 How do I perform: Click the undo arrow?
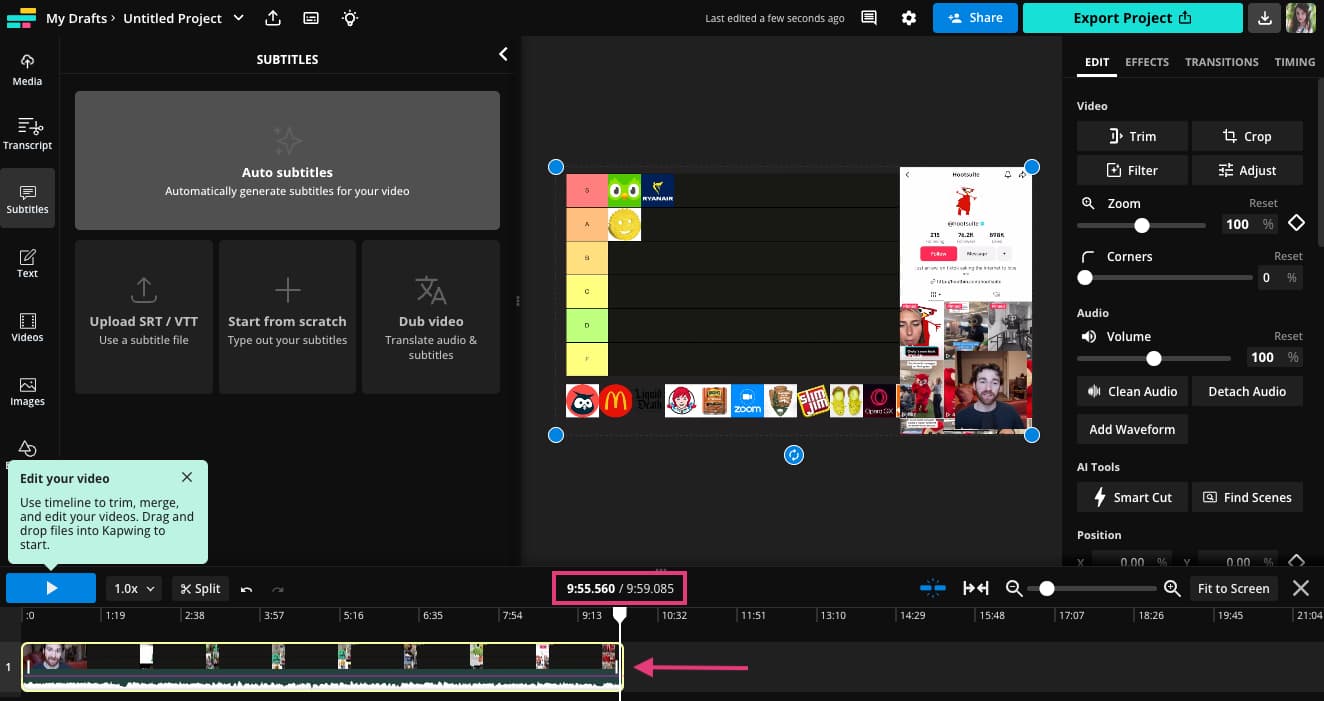click(246, 589)
